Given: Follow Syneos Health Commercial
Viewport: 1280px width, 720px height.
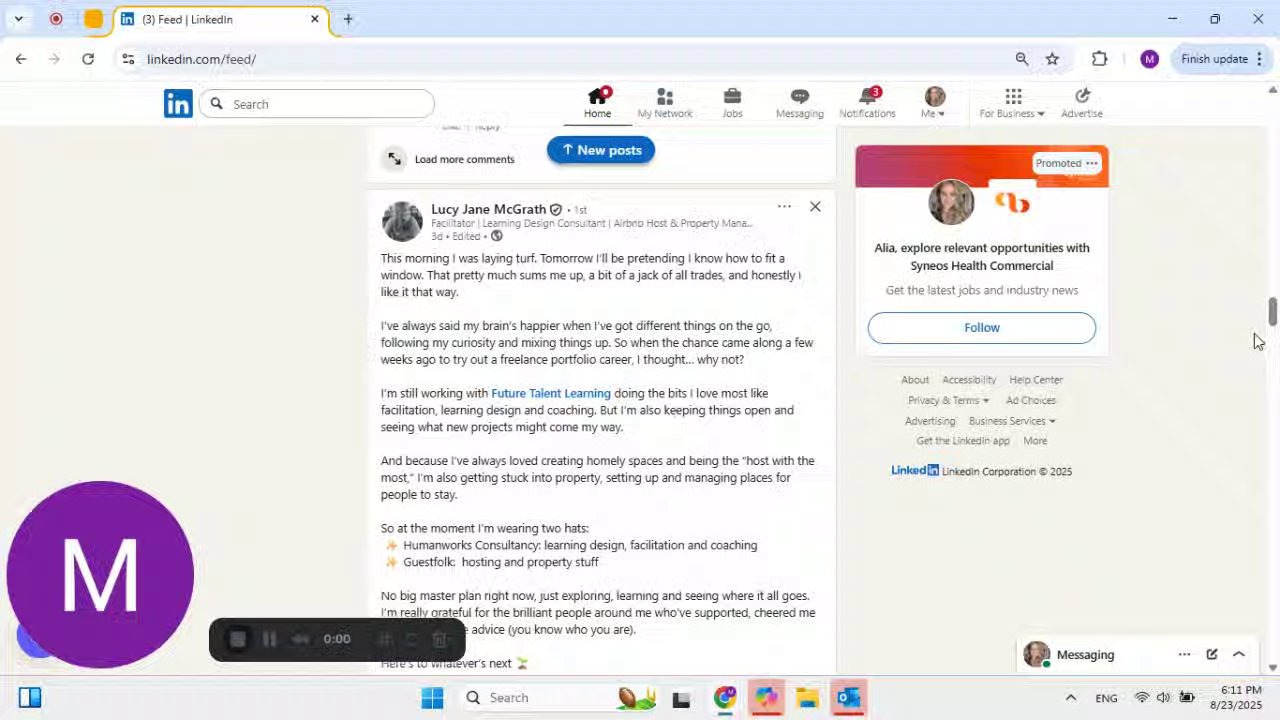Looking at the screenshot, I should point(982,328).
